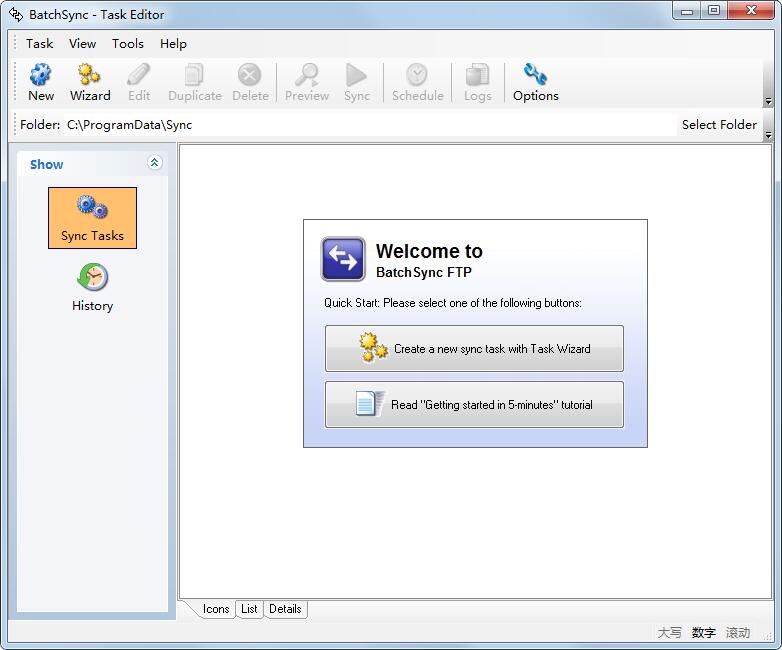The width and height of the screenshot is (782, 650).
Task: Read the Getting started tutorial
Action: pyautogui.click(x=474, y=405)
